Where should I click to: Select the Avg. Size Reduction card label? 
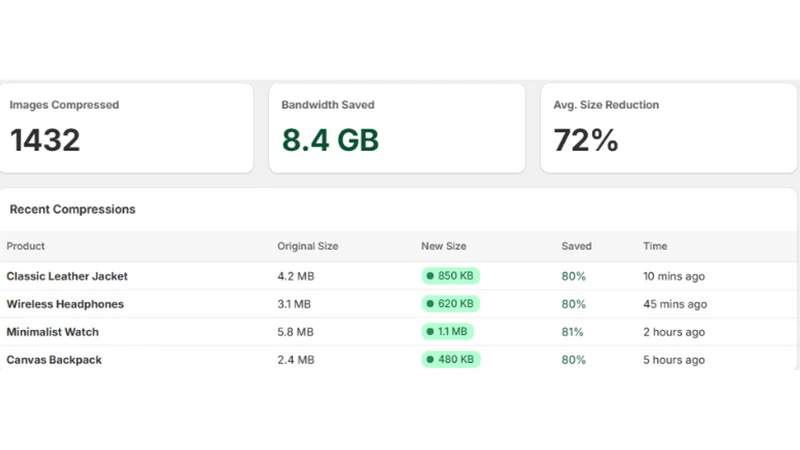coord(606,105)
